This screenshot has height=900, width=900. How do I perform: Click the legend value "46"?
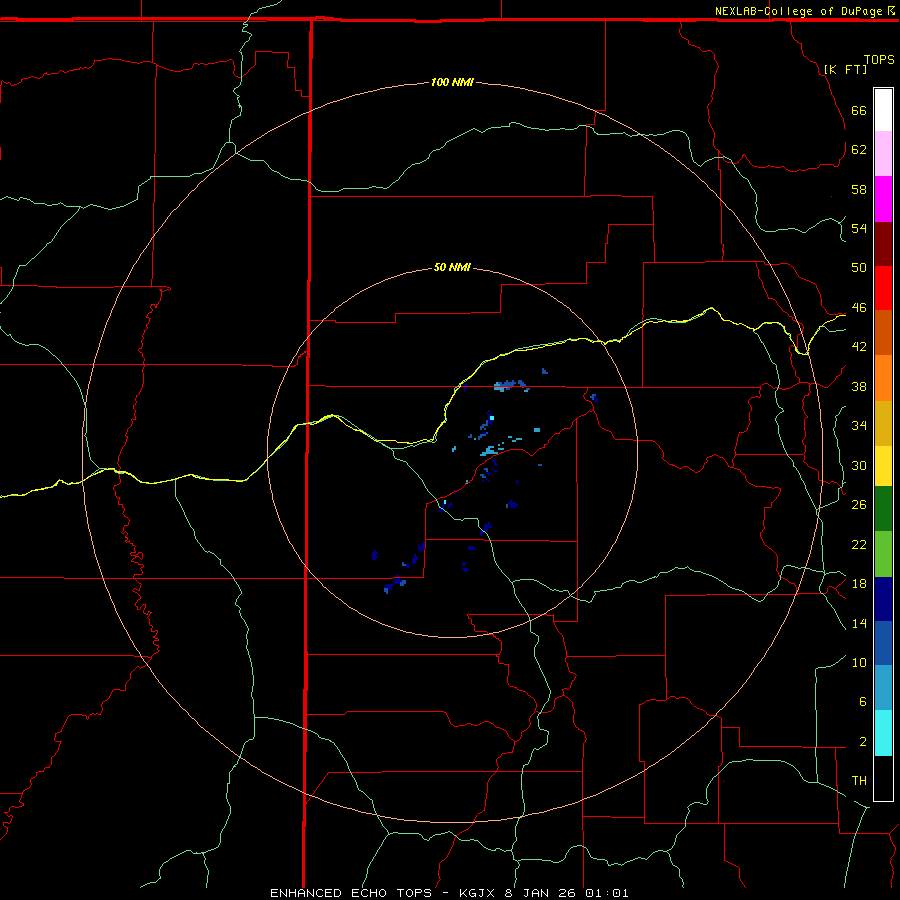(x=859, y=307)
